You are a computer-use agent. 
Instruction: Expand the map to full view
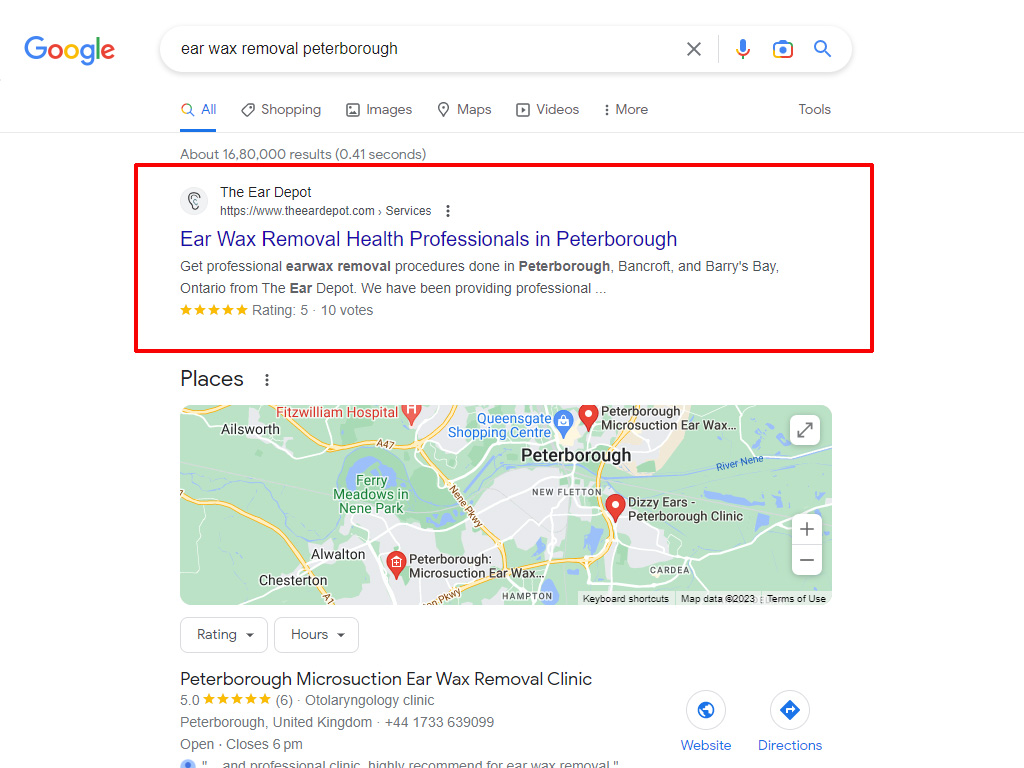[x=805, y=430]
